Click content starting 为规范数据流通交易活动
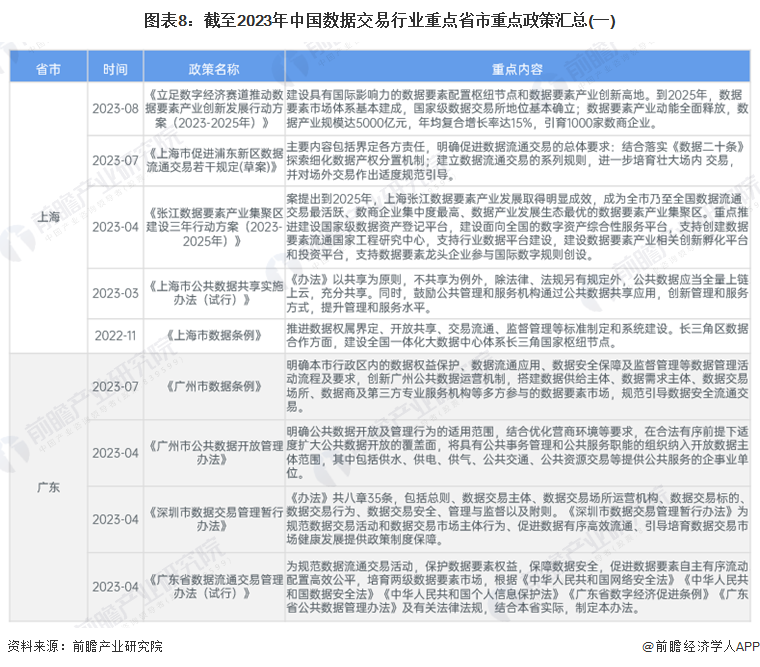The width and height of the screenshot is (760, 667). click(517, 587)
